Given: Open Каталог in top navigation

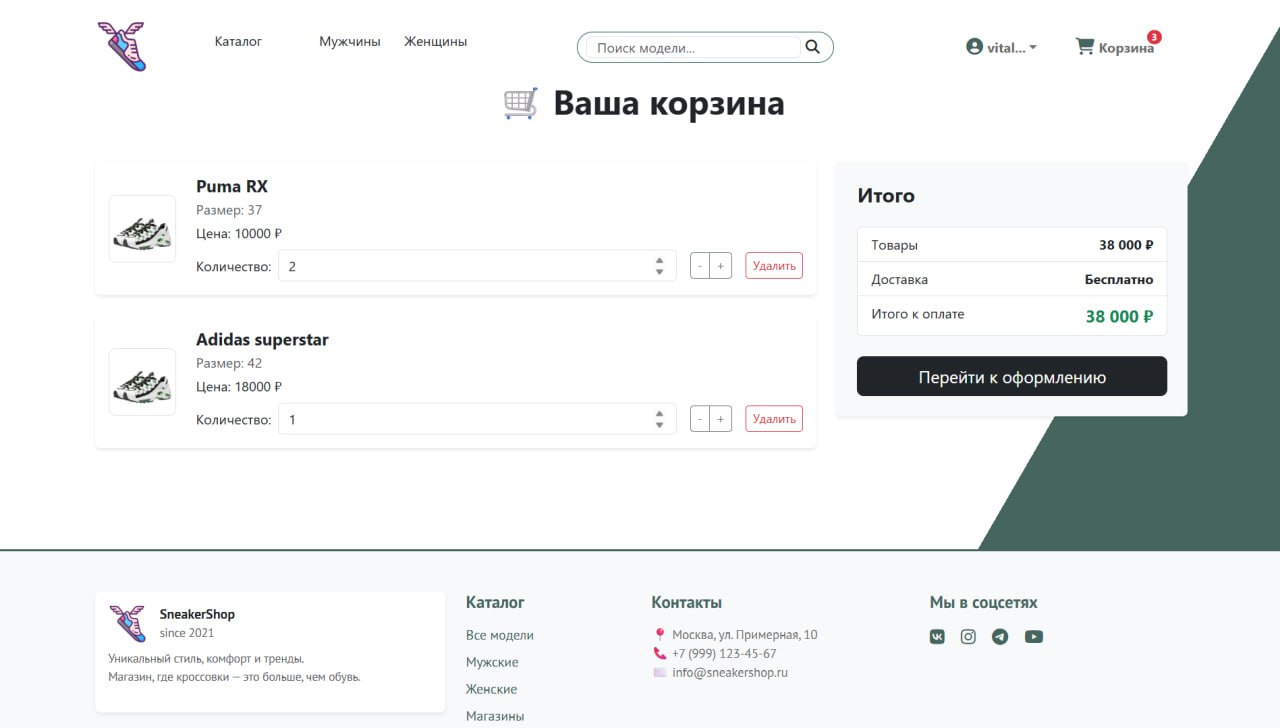Looking at the screenshot, I should coord(238,42).
